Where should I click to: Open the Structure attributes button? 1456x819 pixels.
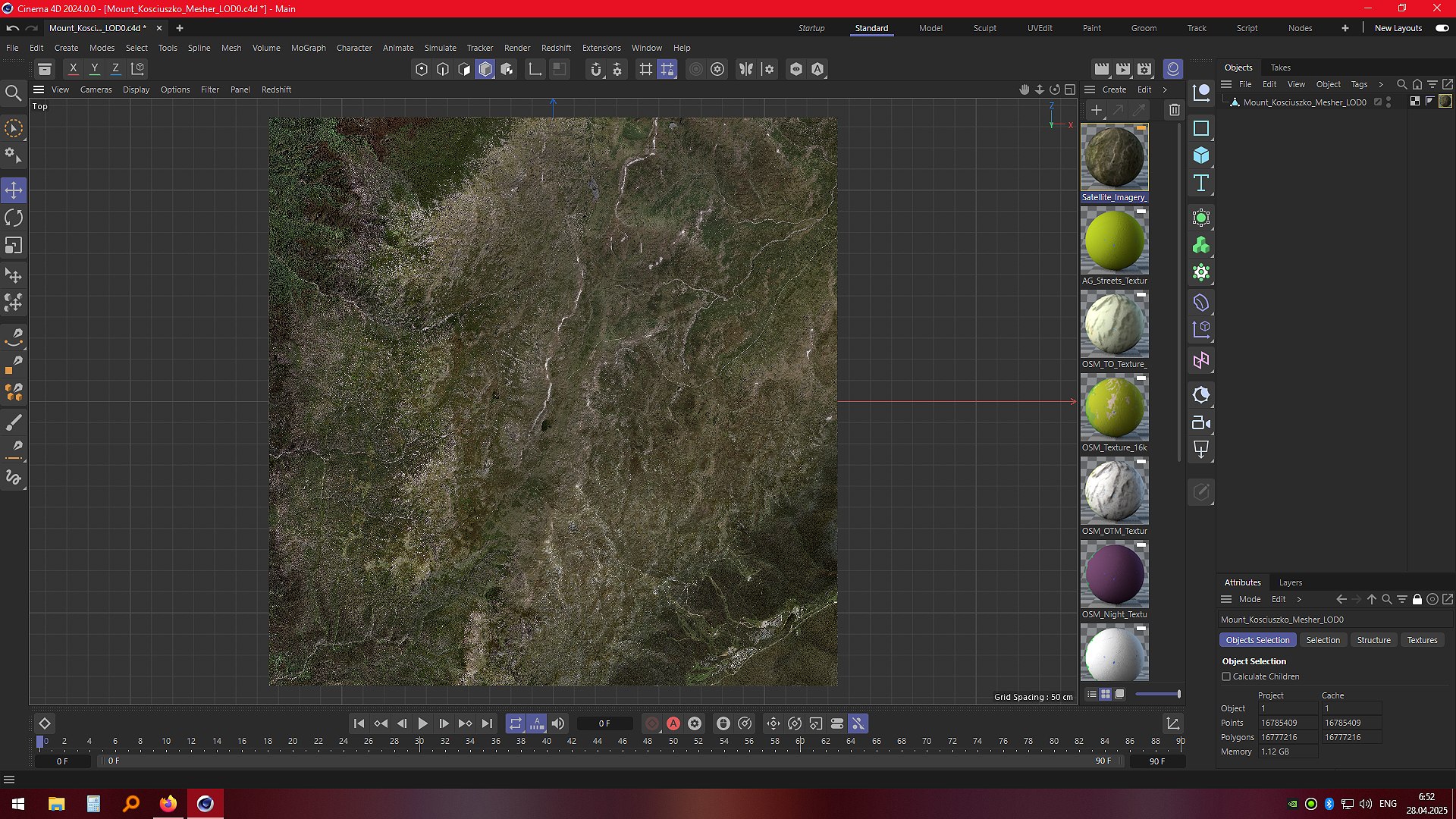(x=1373, y=640)
